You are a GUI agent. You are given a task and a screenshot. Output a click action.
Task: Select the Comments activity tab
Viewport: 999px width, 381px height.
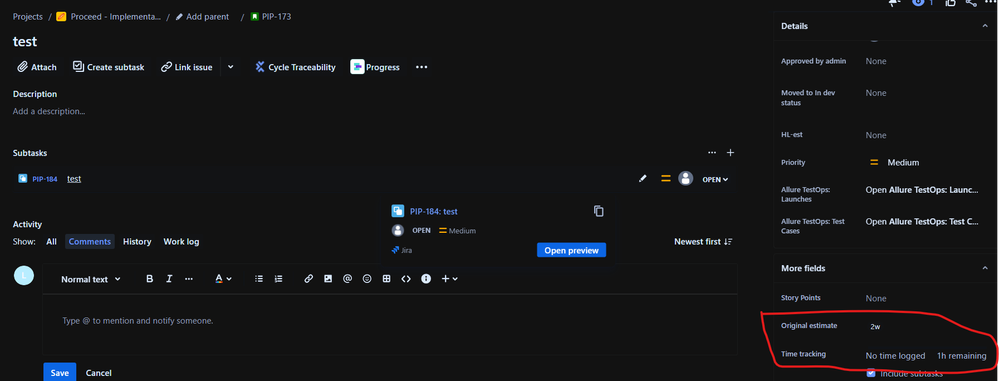click(89, 241)
